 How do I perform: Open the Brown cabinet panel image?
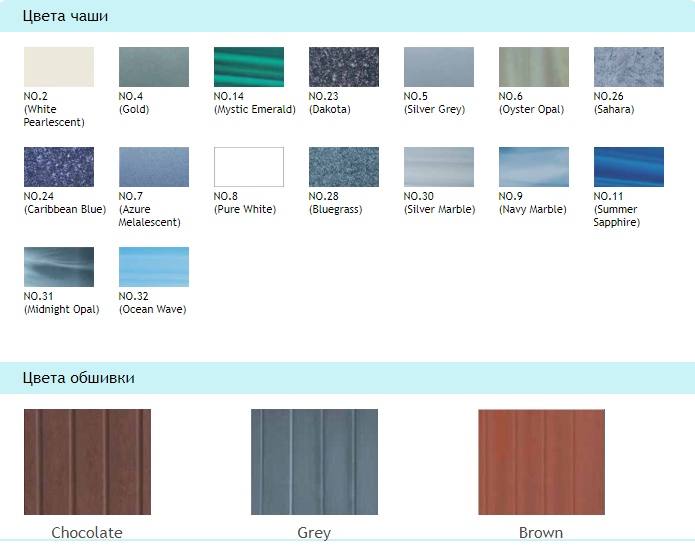coord(541,462)
